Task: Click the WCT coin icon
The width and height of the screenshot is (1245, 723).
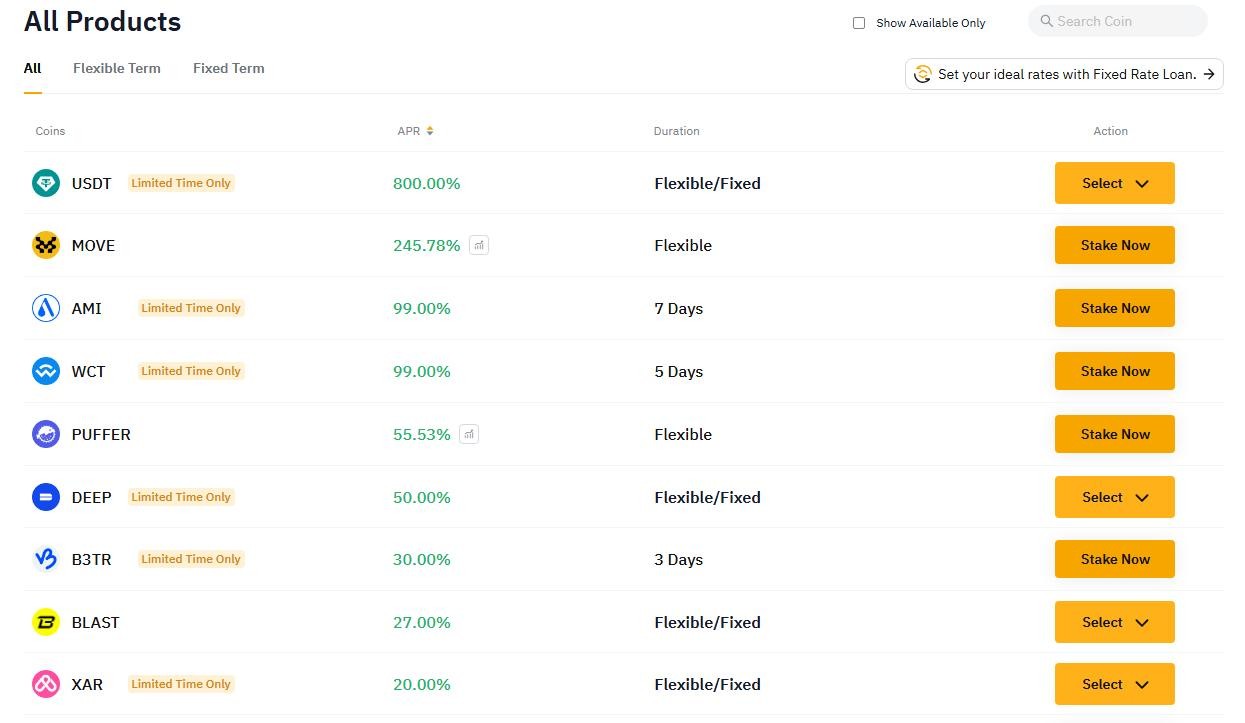Action: tap(46, 371)
